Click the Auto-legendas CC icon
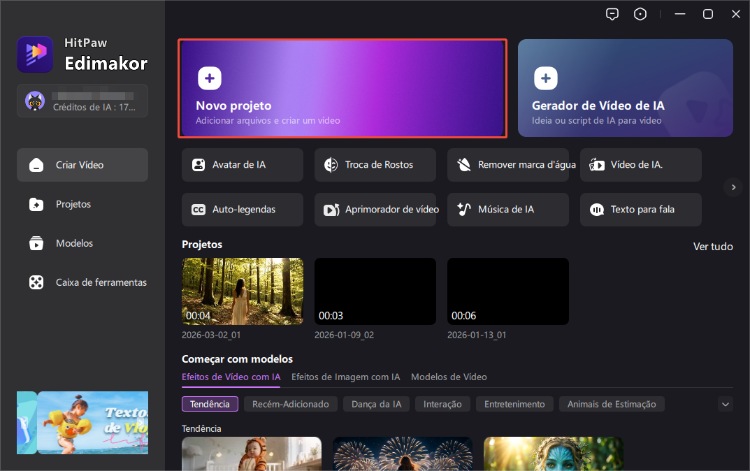The width and height of the screenshot is (750, 471). pyautogui.click(x=198, y=209)
